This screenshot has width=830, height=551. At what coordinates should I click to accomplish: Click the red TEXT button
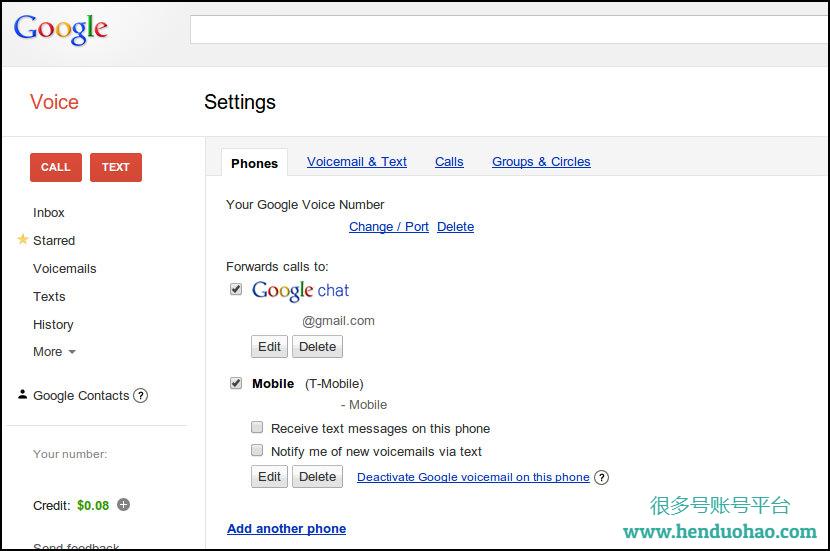[116, 167]
